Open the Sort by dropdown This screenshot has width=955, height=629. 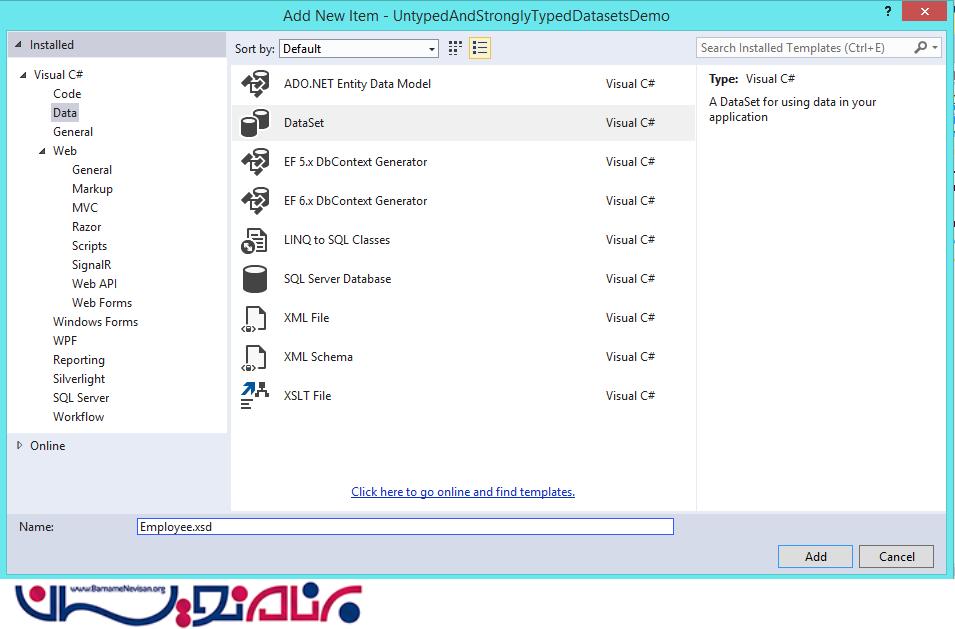(360, 48)
